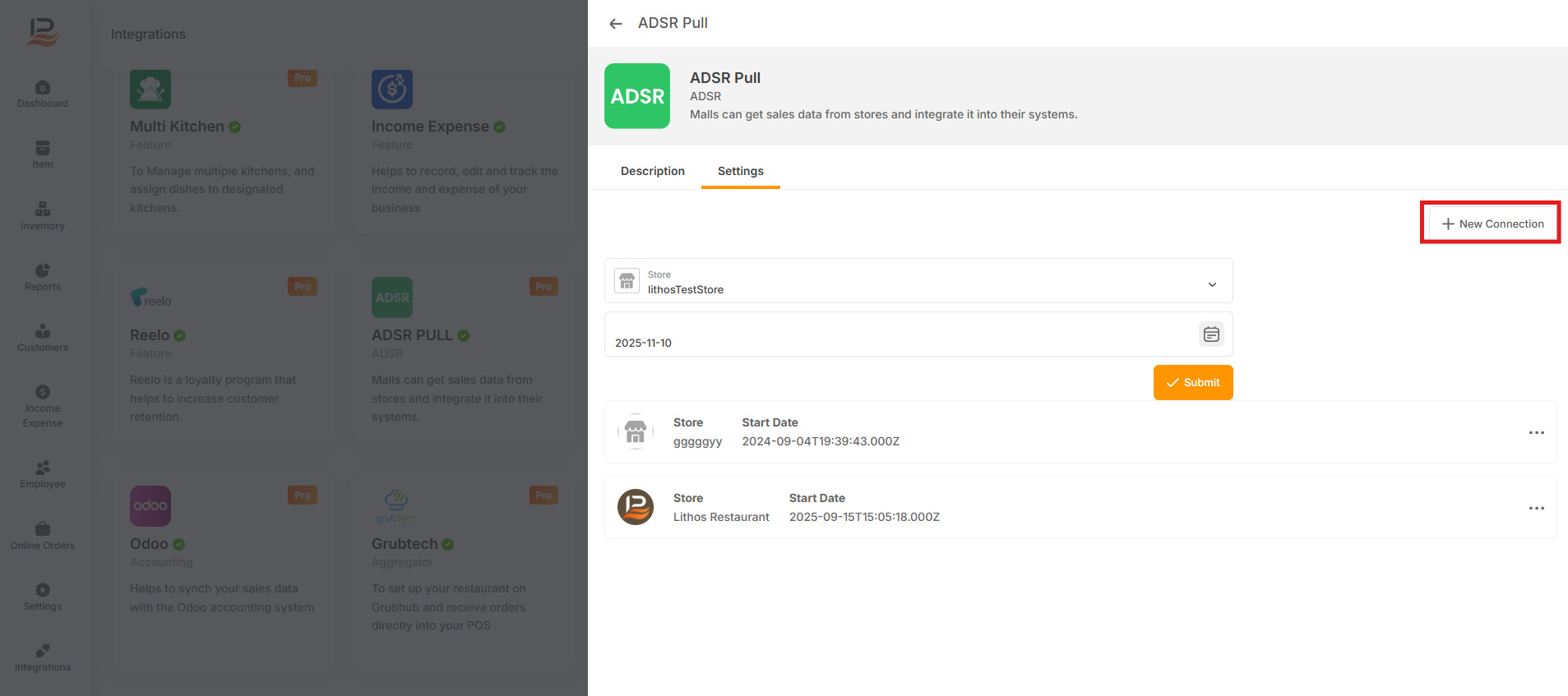Go to Inventory in the sidebar
This screenshot has width=1568, height=696.
pyautogui.click(x=43, y=216)
